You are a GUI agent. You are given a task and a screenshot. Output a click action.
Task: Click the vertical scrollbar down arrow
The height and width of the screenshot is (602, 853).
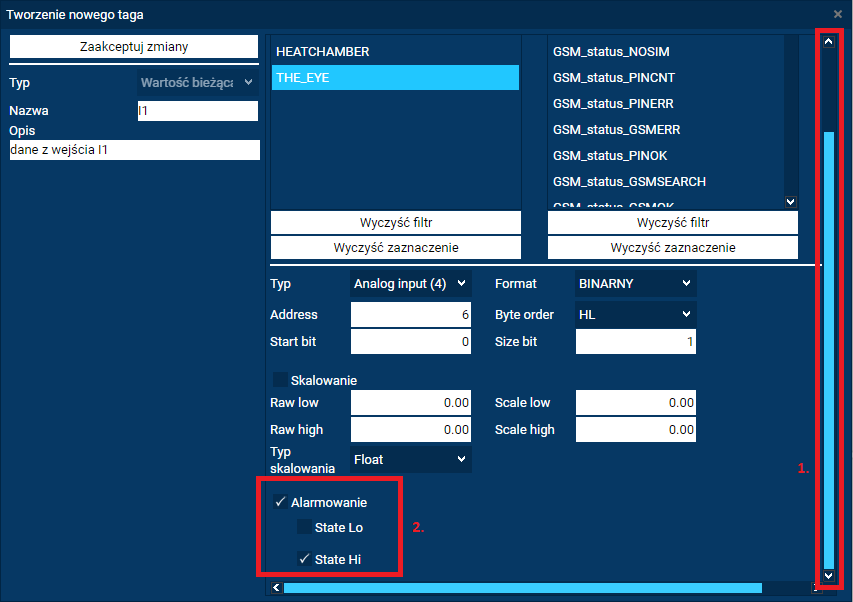click(828, 576)
